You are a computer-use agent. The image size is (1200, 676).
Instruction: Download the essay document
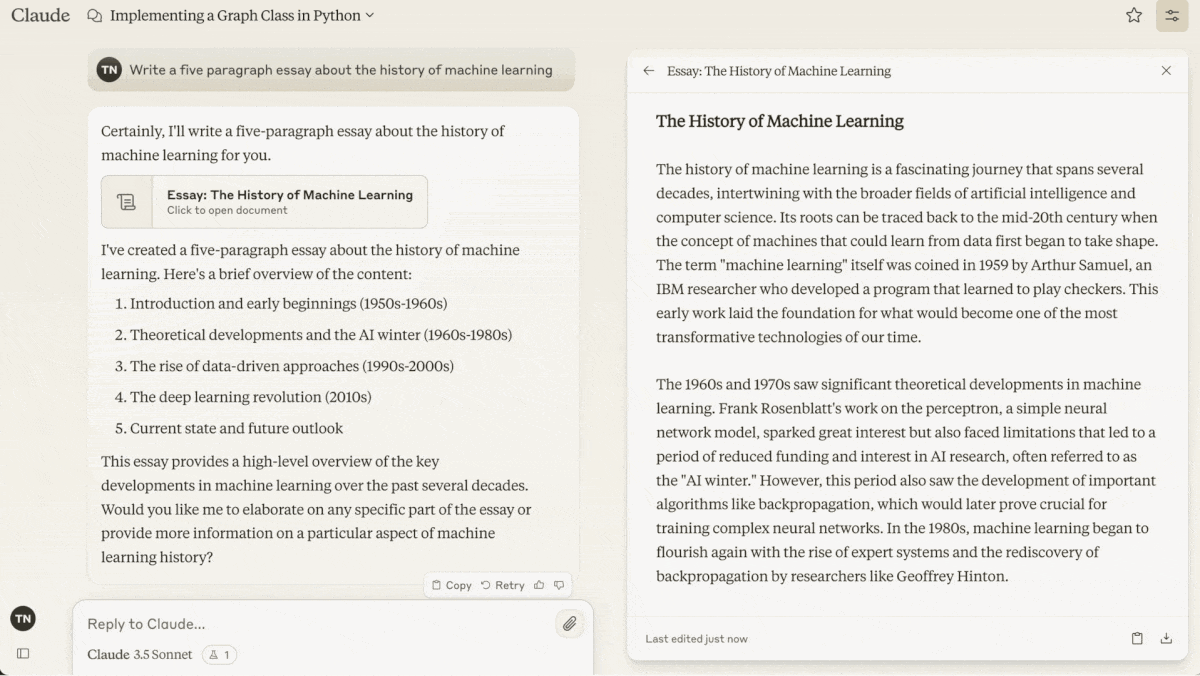[x=1166, y=638]
